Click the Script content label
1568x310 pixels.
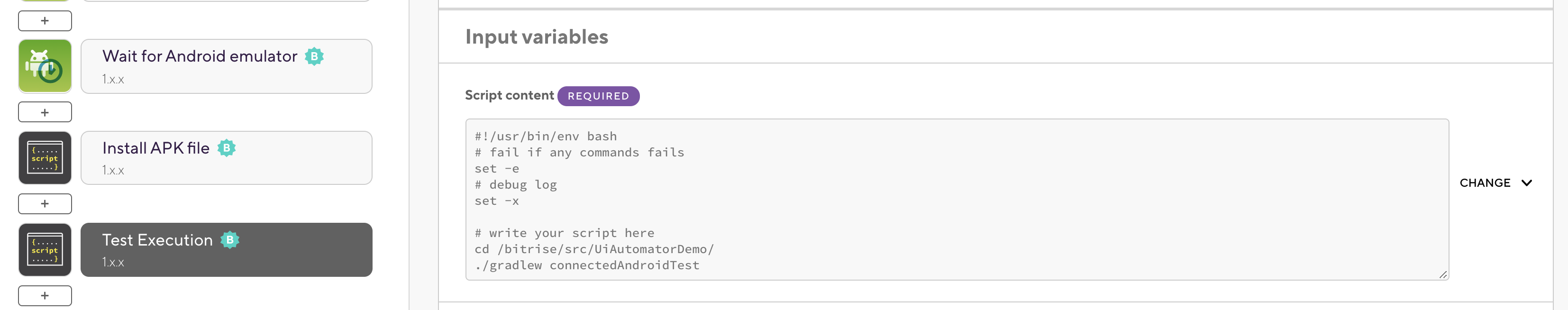pyautogui.click(x=509, y=96)
